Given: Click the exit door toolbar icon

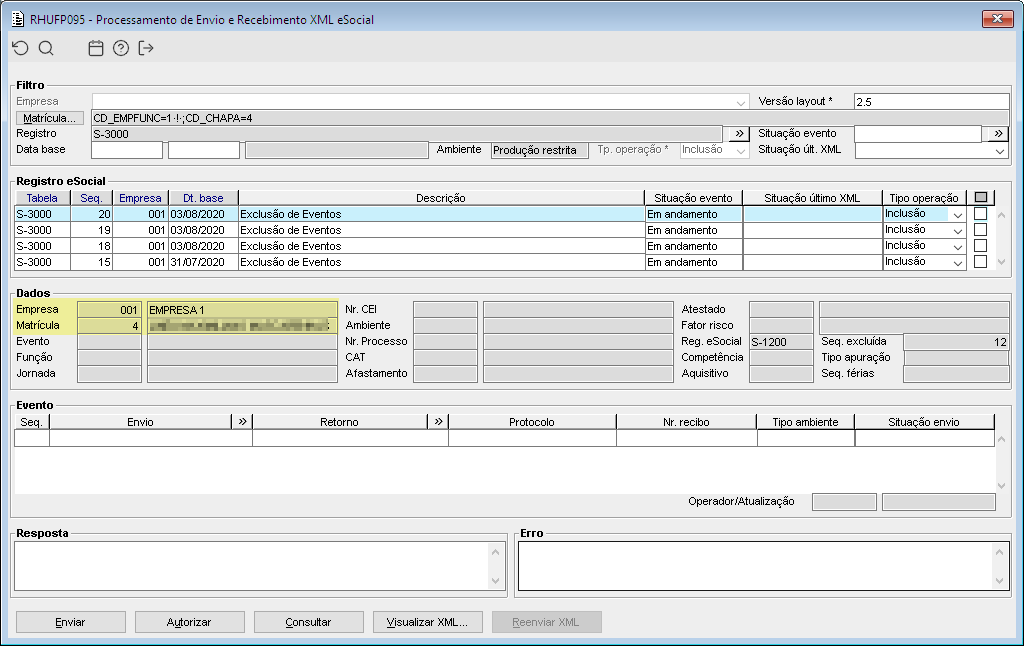Looking at the screenshot, I should [x=146, y=48].
